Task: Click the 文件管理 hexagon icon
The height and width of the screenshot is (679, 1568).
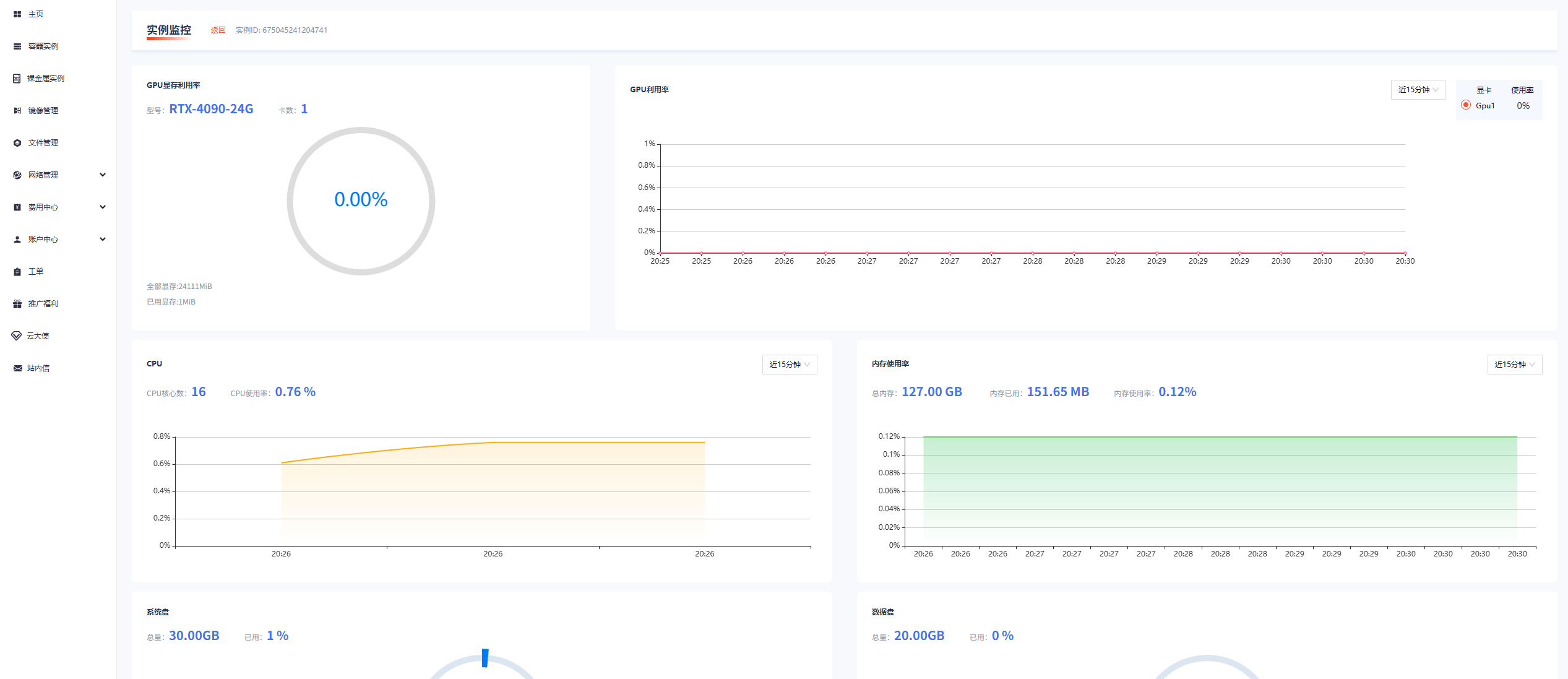Action: tap(17, 143)
